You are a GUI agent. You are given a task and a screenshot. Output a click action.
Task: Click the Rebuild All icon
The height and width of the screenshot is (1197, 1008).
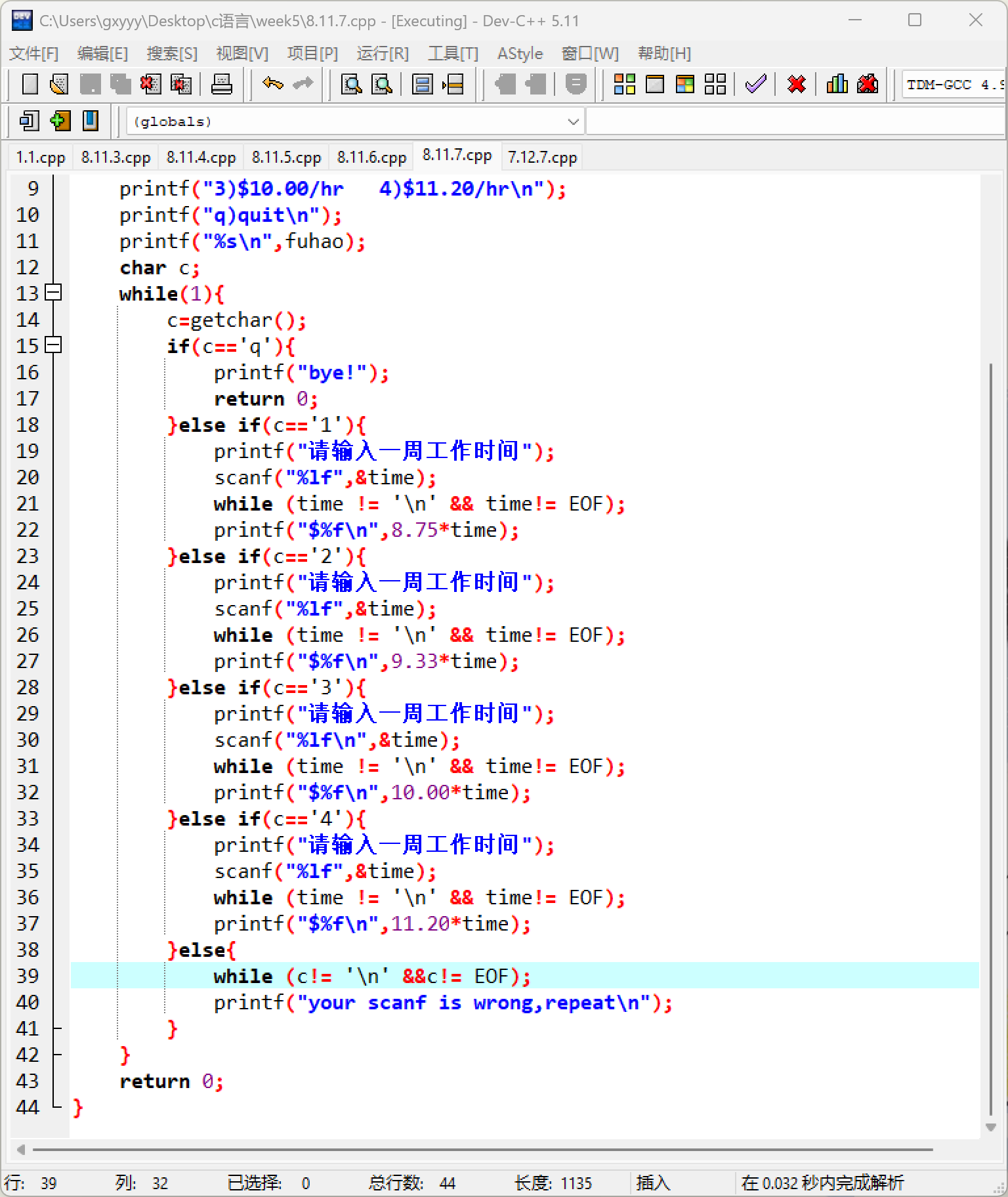[715, 84]
